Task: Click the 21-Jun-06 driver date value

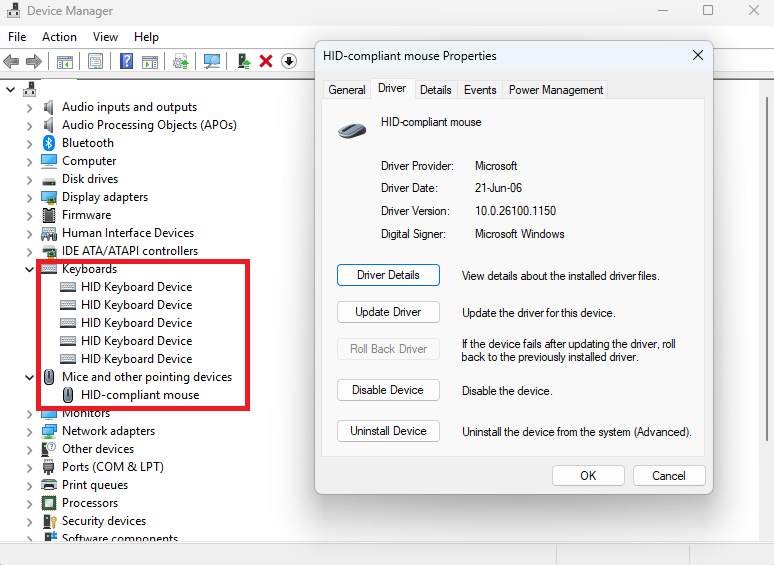Action: (x=499, y=188)
